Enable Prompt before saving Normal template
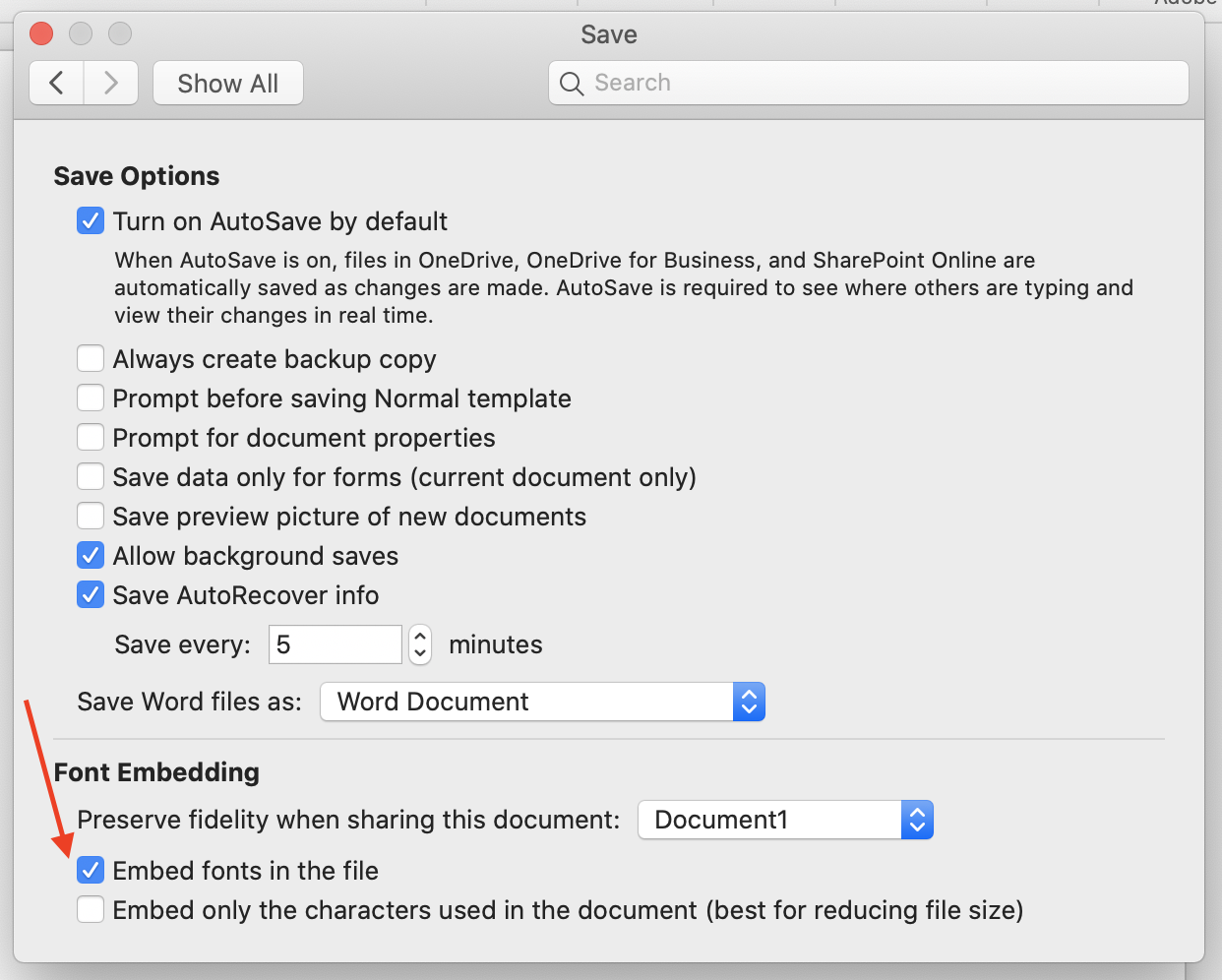Screen dimensions: 1222x980 click(x=91, y=398)
